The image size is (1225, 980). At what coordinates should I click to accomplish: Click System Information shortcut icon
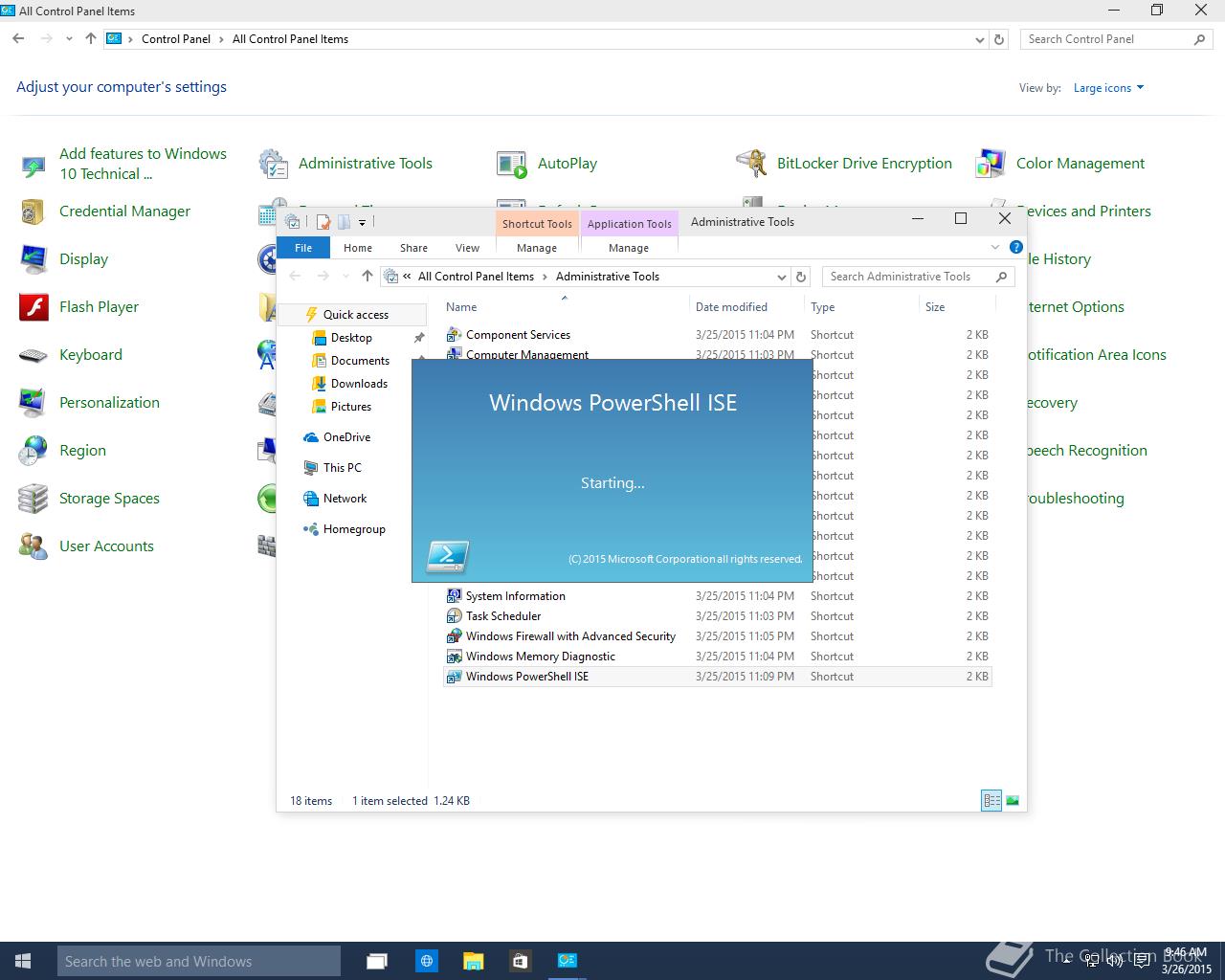point(455,596)
